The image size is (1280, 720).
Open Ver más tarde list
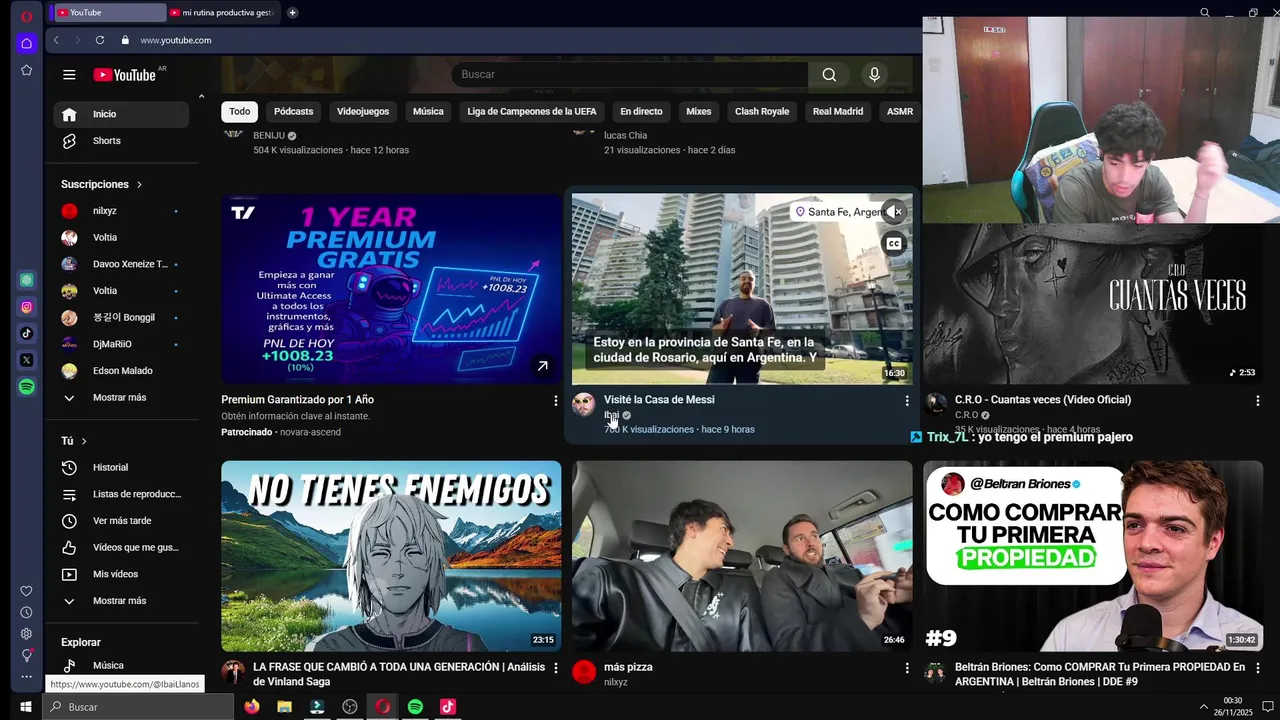(121, 521)
